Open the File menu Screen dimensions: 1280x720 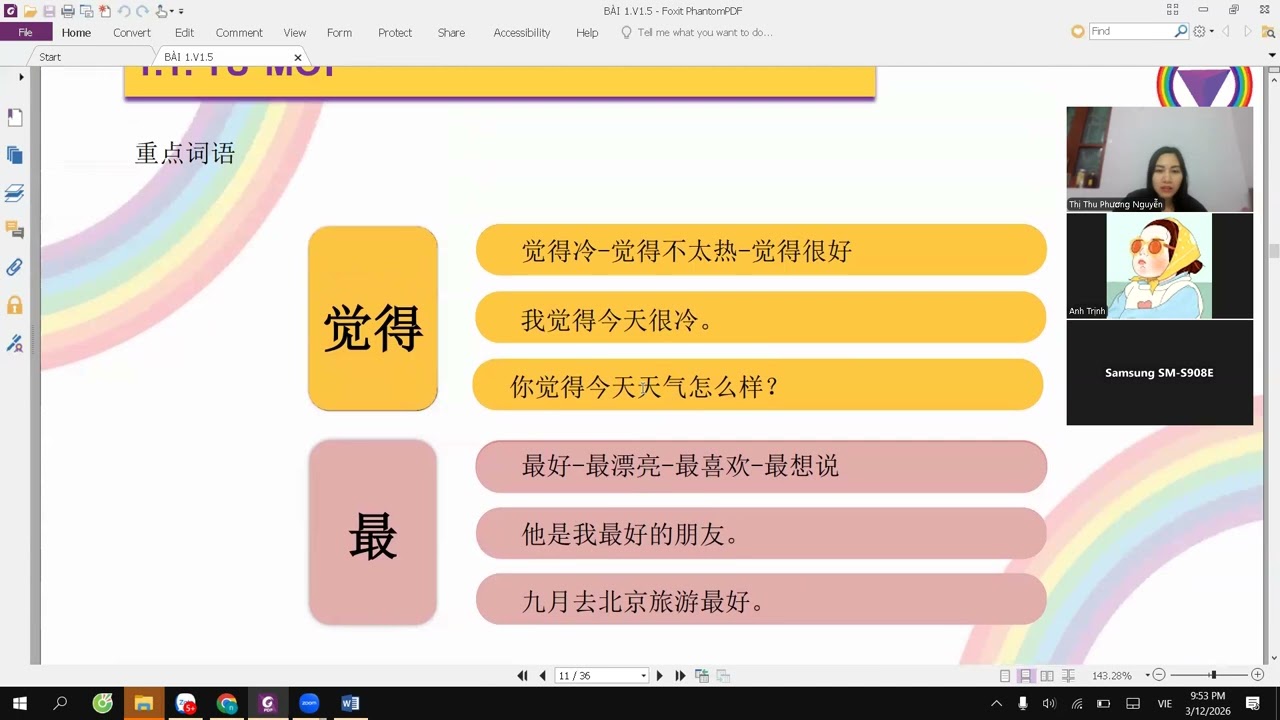[25, 32]
